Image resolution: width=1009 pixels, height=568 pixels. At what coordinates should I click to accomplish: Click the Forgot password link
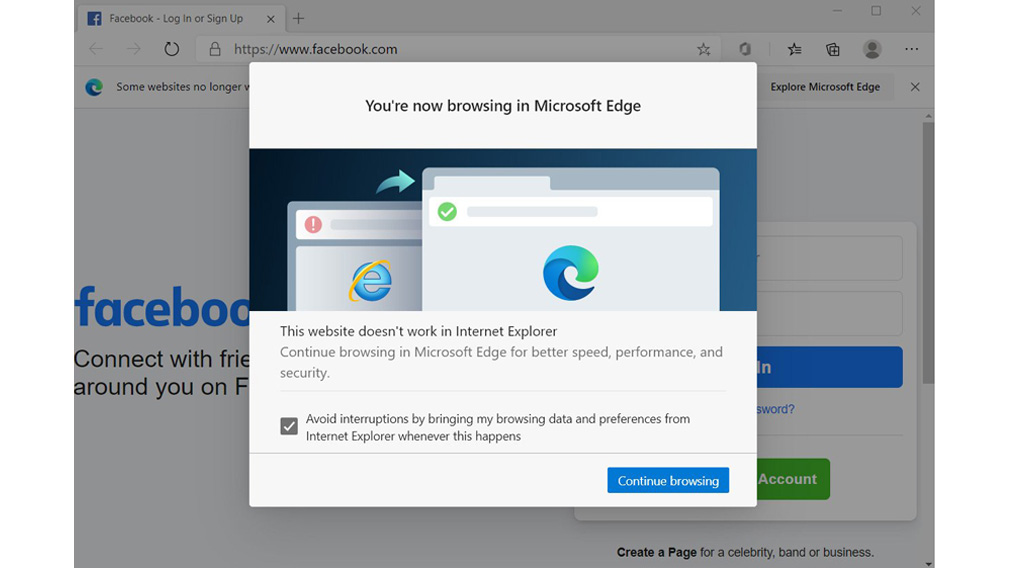(x=775, y=409)
